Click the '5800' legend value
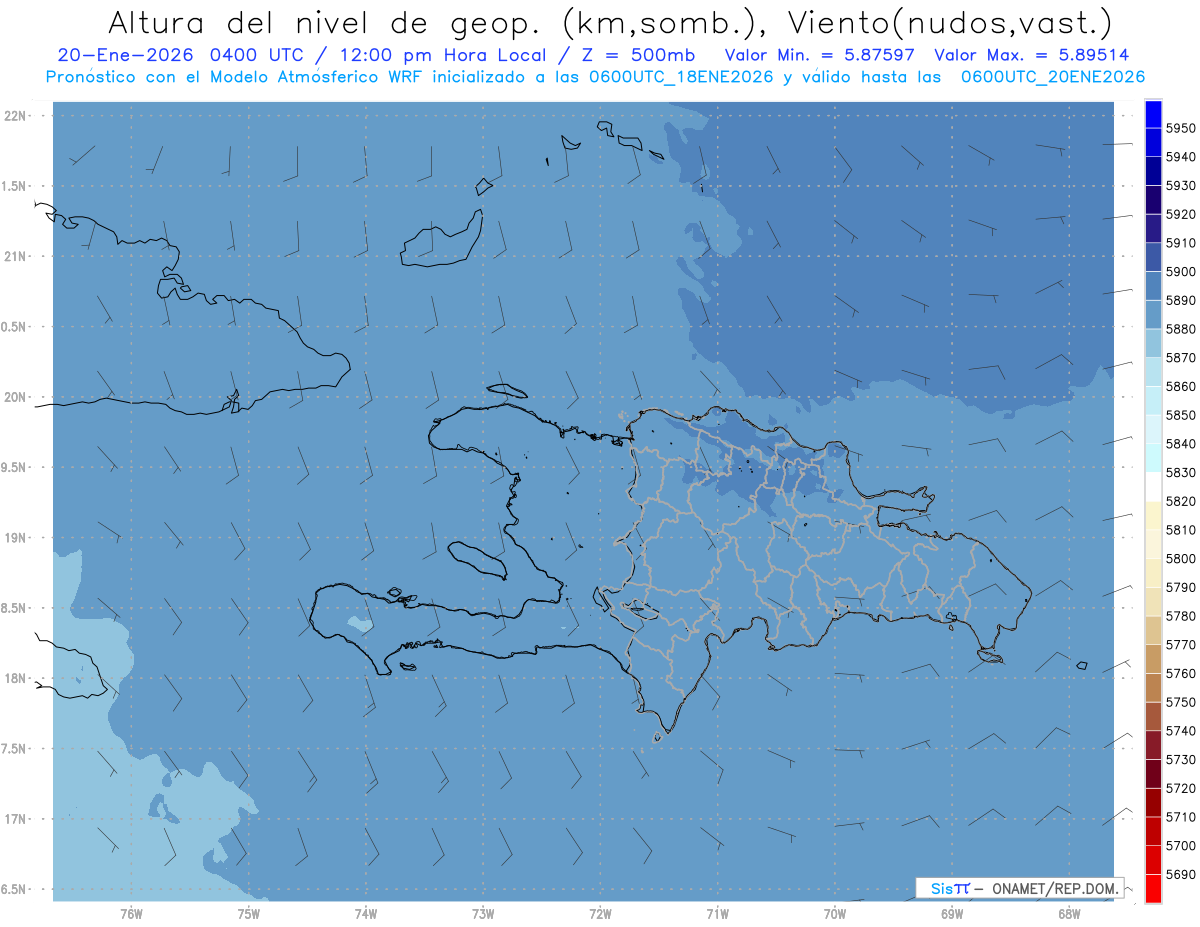The image size is (1200, 927). coord(1181,559)
